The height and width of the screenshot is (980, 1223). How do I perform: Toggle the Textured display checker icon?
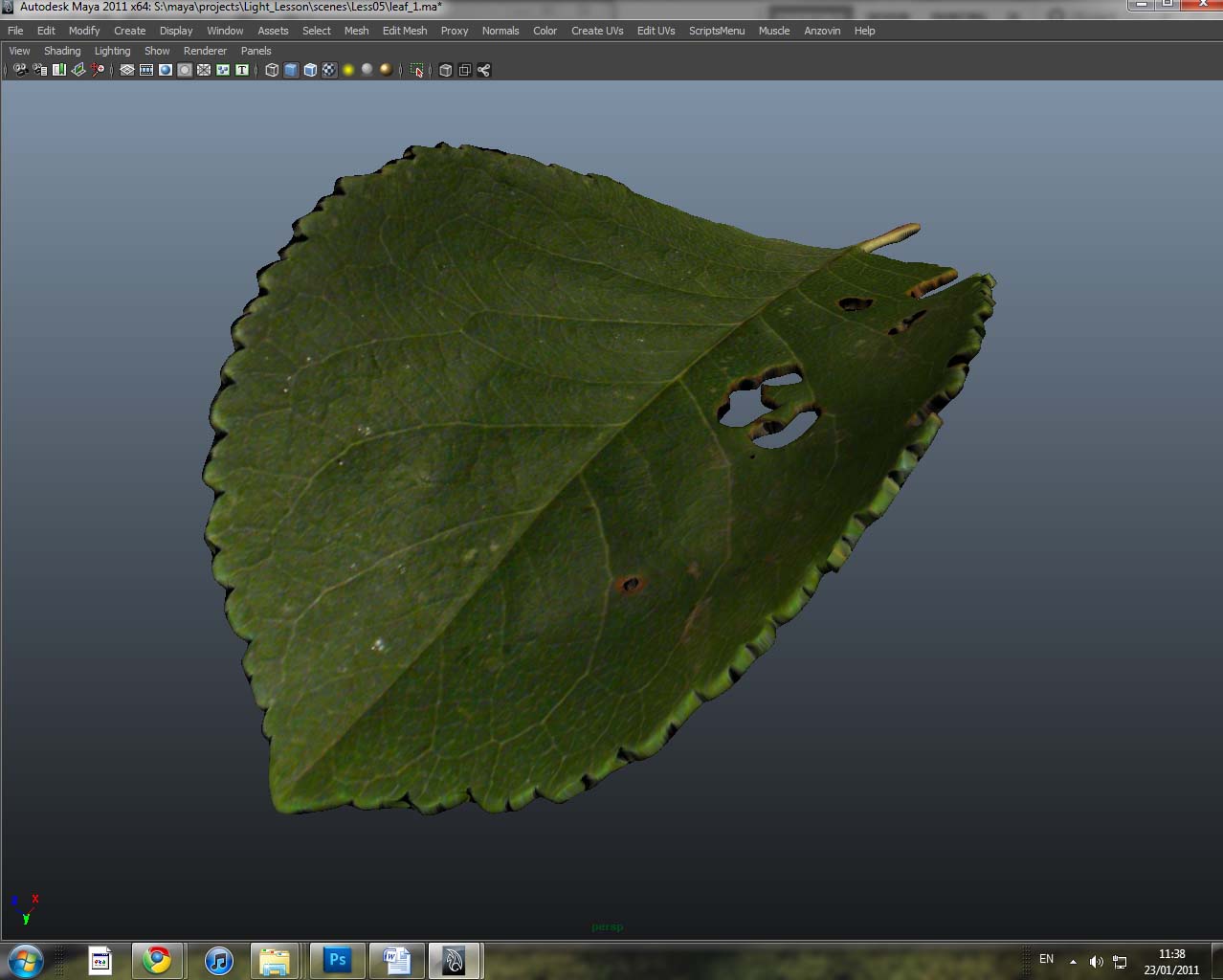329,70
